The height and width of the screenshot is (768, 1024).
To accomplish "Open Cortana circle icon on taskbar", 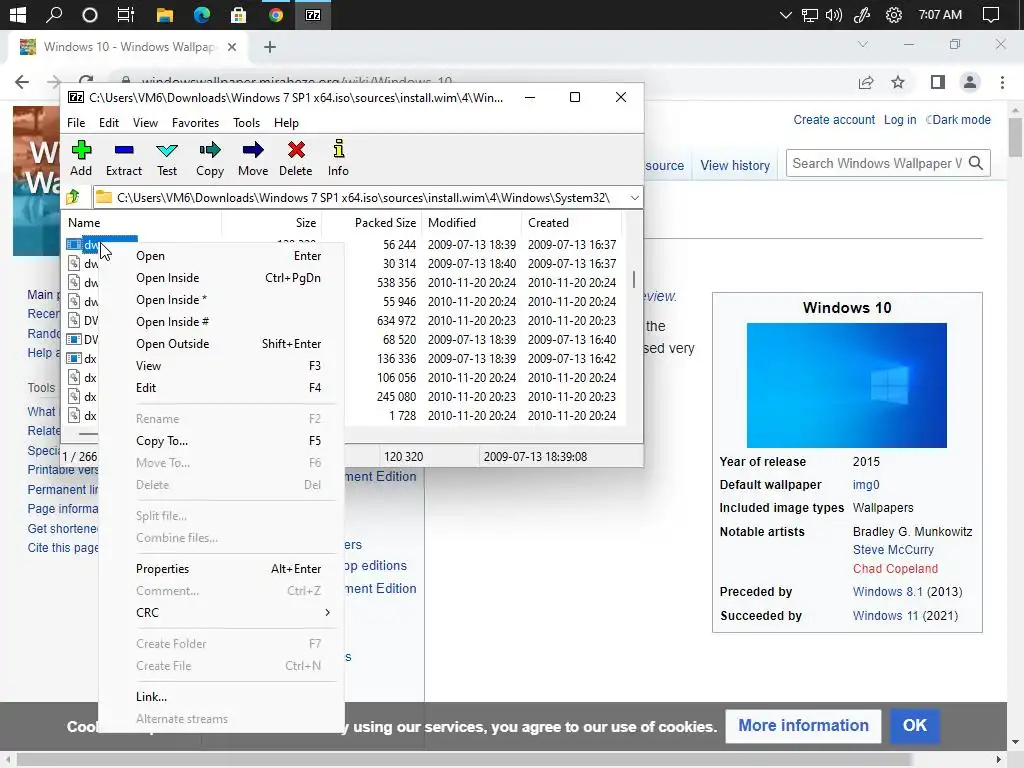I will 89,15.
